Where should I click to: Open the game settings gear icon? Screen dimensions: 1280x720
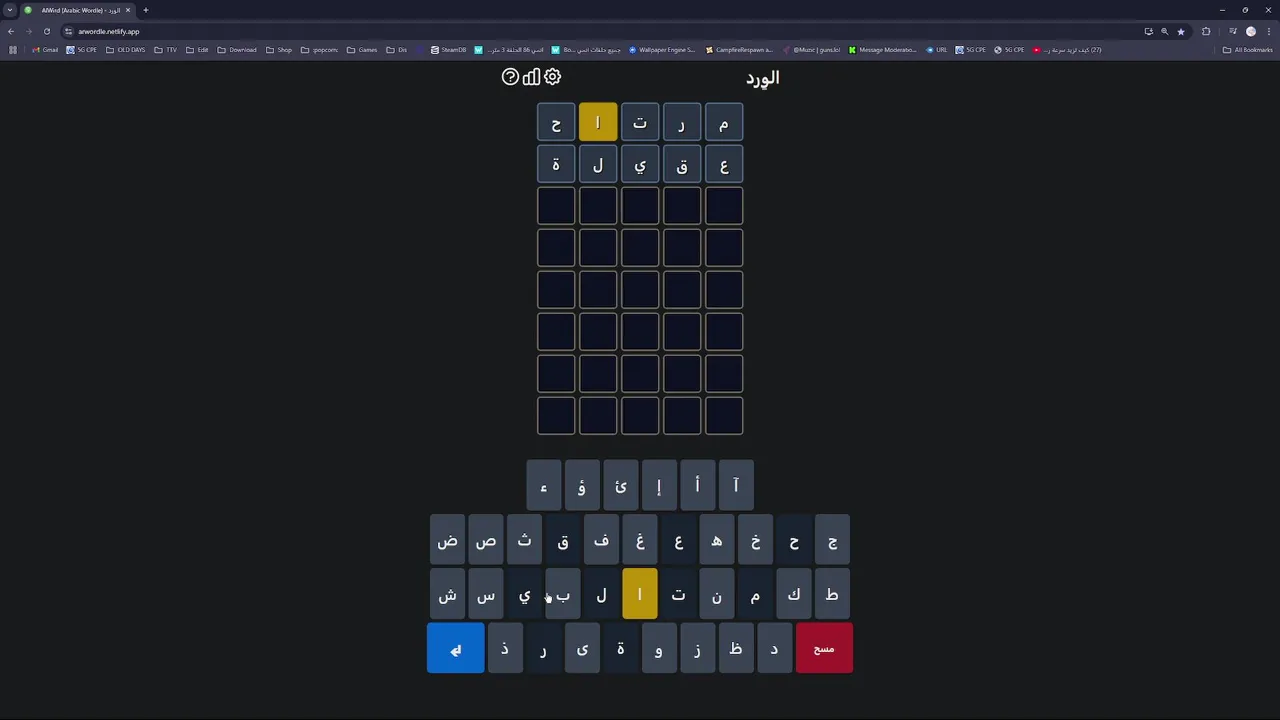click(552, 77)
